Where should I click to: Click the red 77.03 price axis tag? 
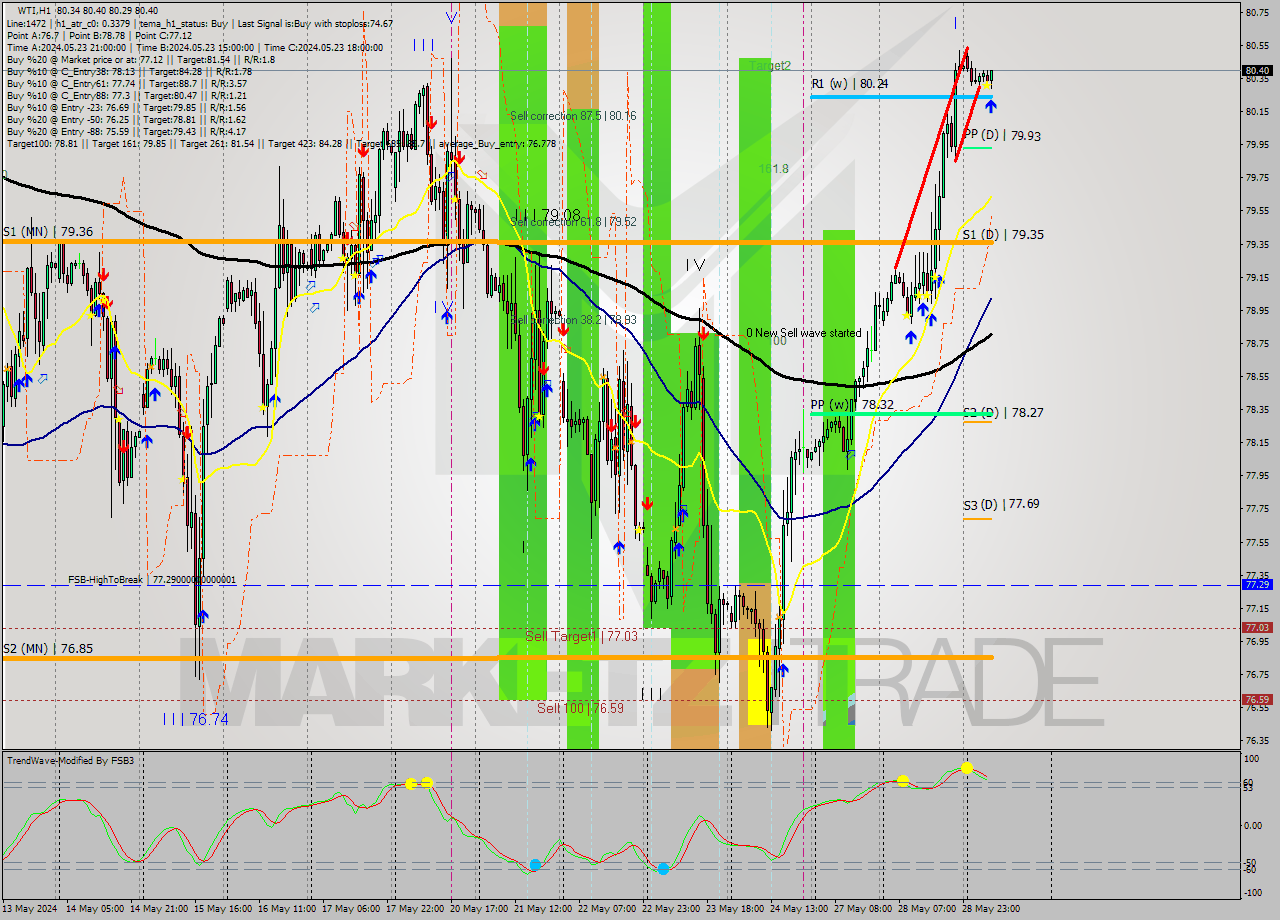1257,627
